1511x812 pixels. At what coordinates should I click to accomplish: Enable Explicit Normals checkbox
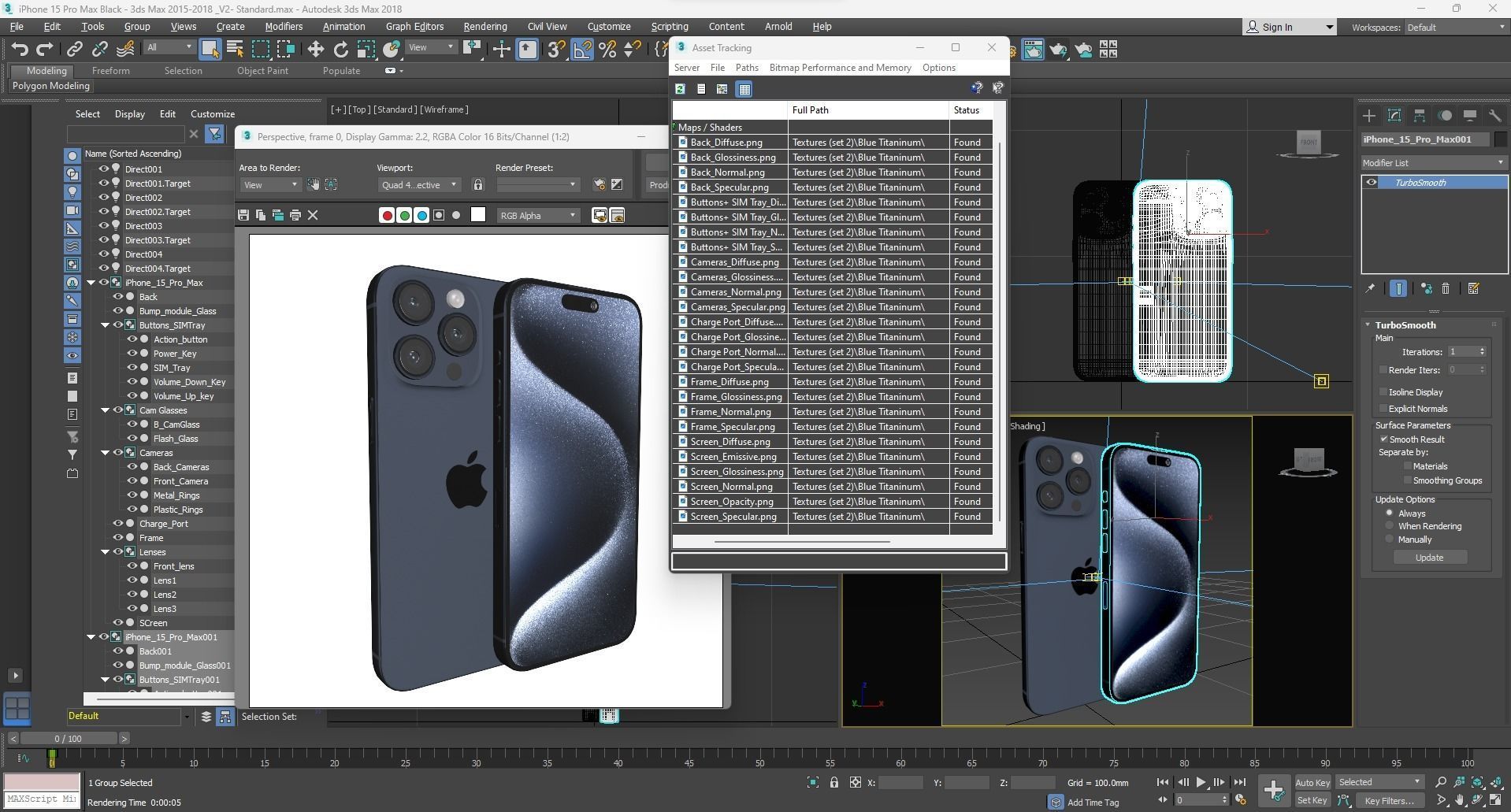[1383, 408]
